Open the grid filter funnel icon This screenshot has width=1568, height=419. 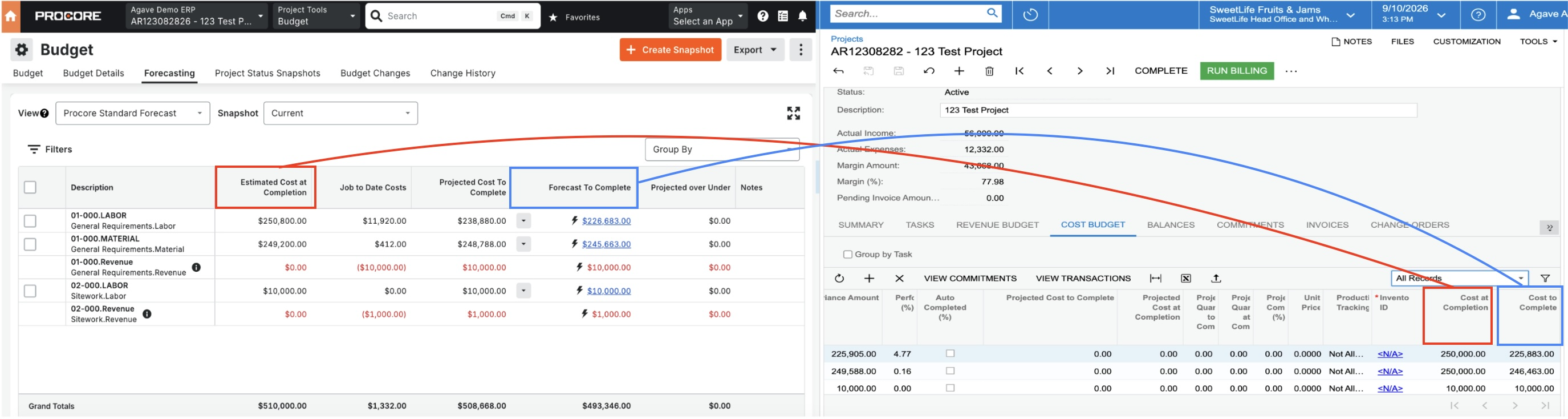pyautogui.click(x=1544, y=279)
